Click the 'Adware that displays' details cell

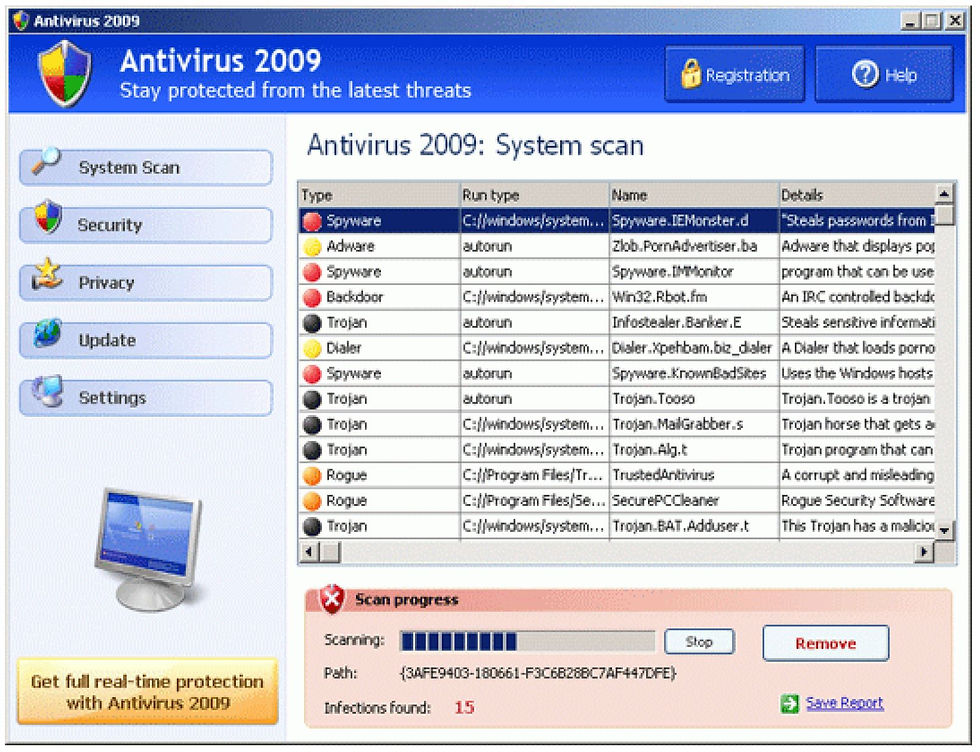(857, 246)
